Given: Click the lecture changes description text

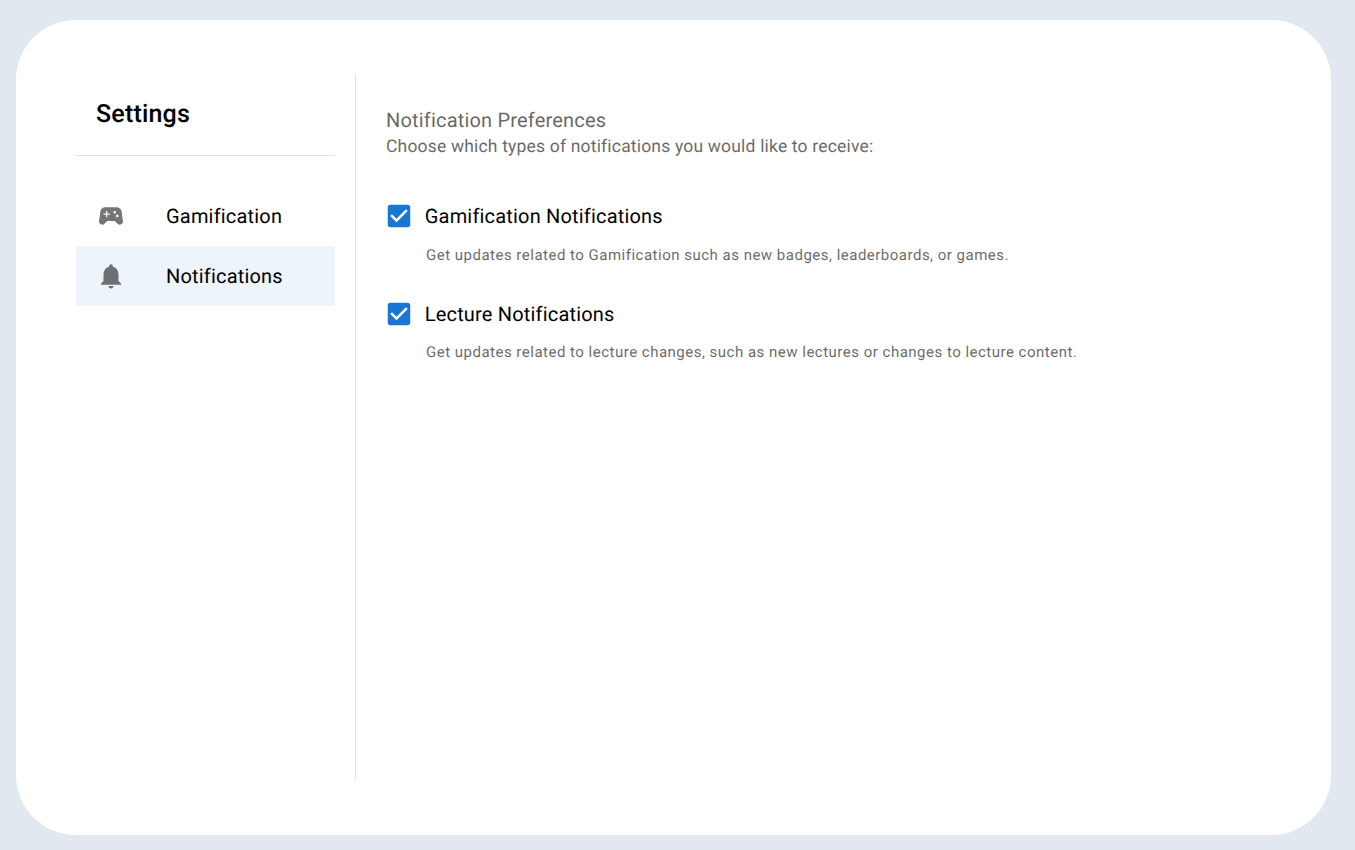Looking at the screenshot, I should tap(751, 352).
